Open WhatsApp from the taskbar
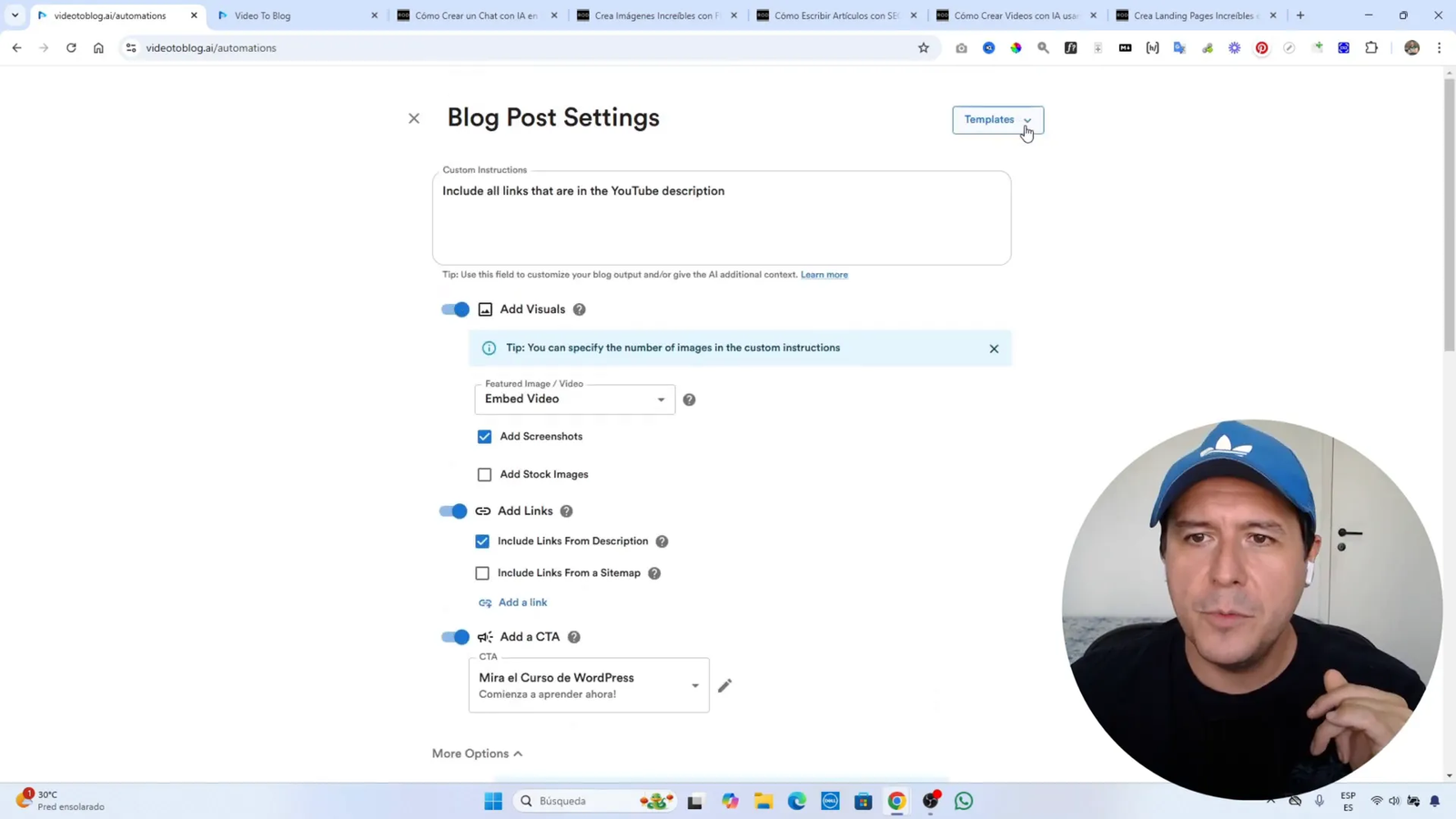 point(963,800)
